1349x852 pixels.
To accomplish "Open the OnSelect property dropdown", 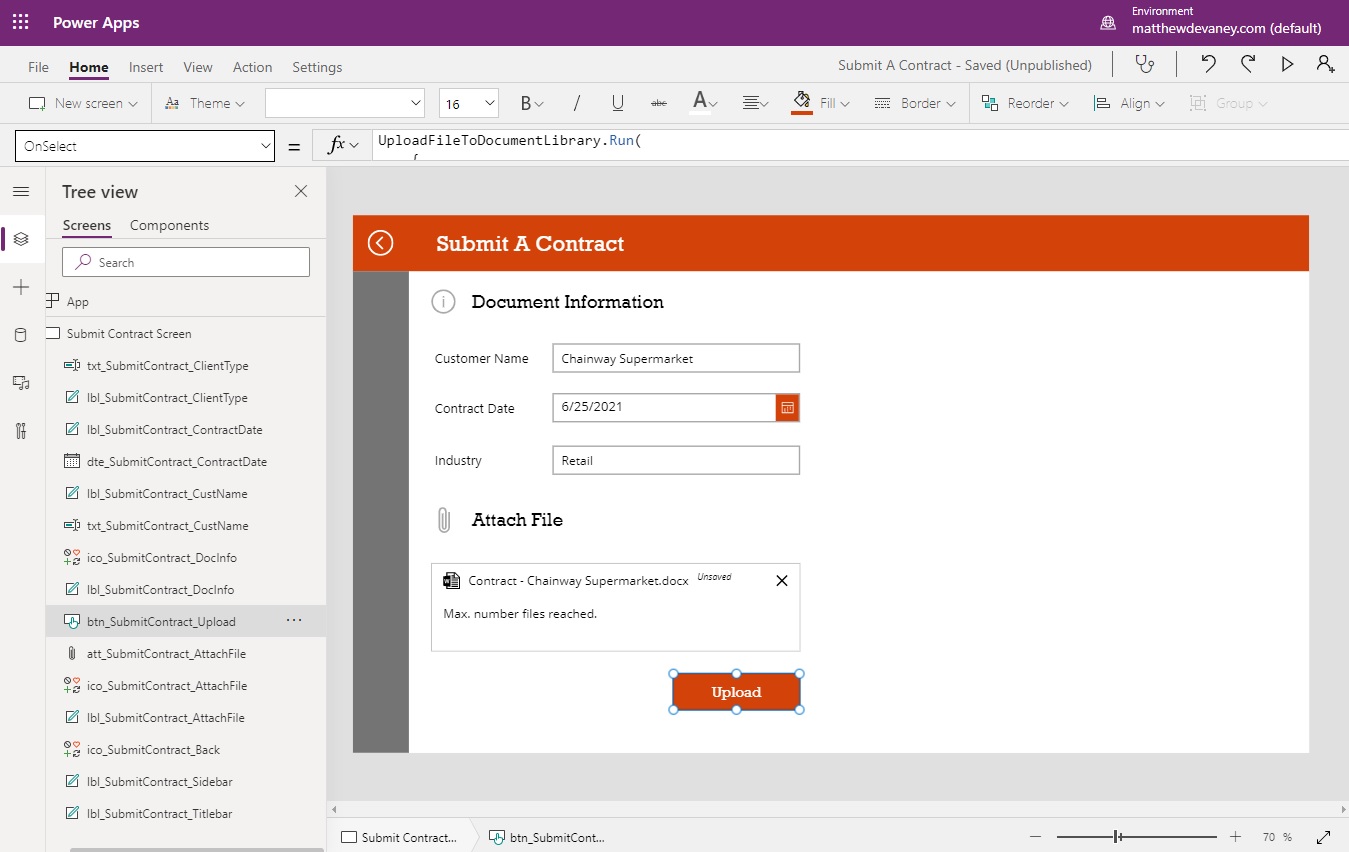I will pos(144,145).
